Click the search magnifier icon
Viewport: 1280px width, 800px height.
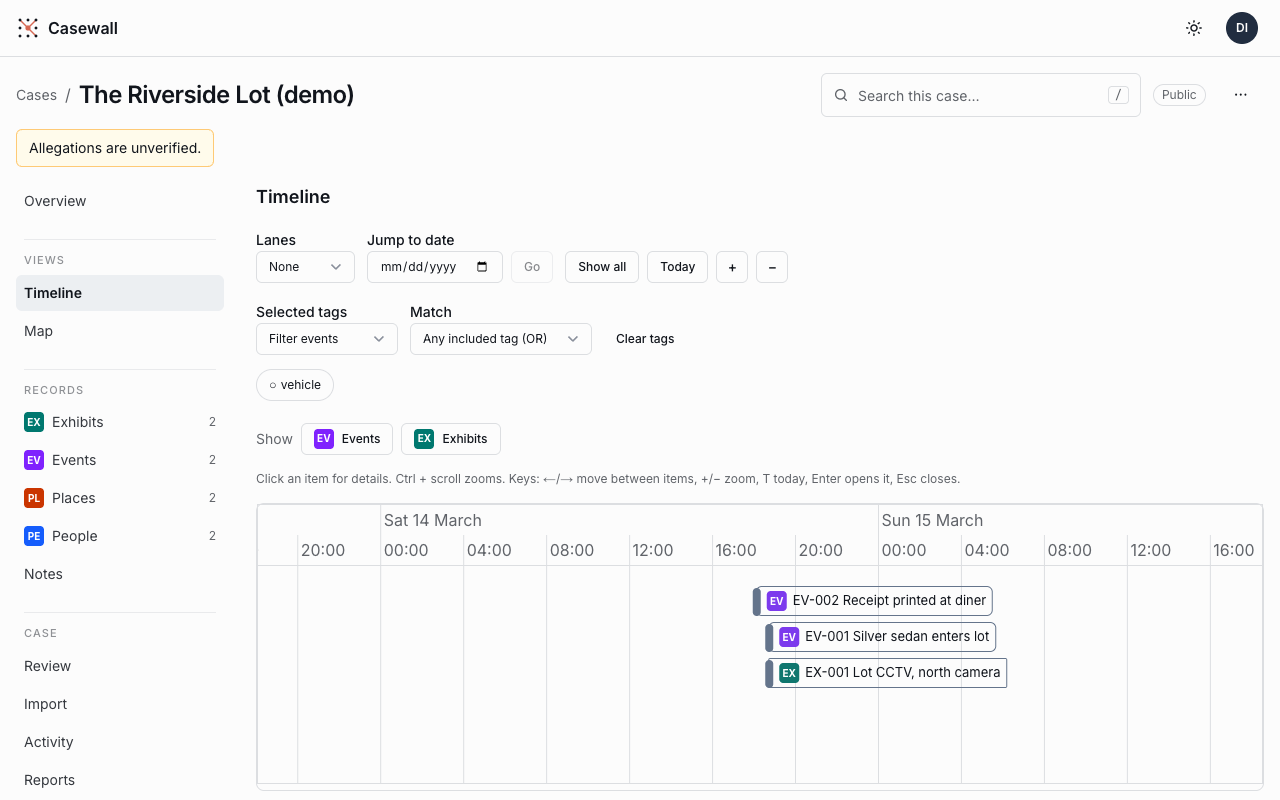pos(841,96)
